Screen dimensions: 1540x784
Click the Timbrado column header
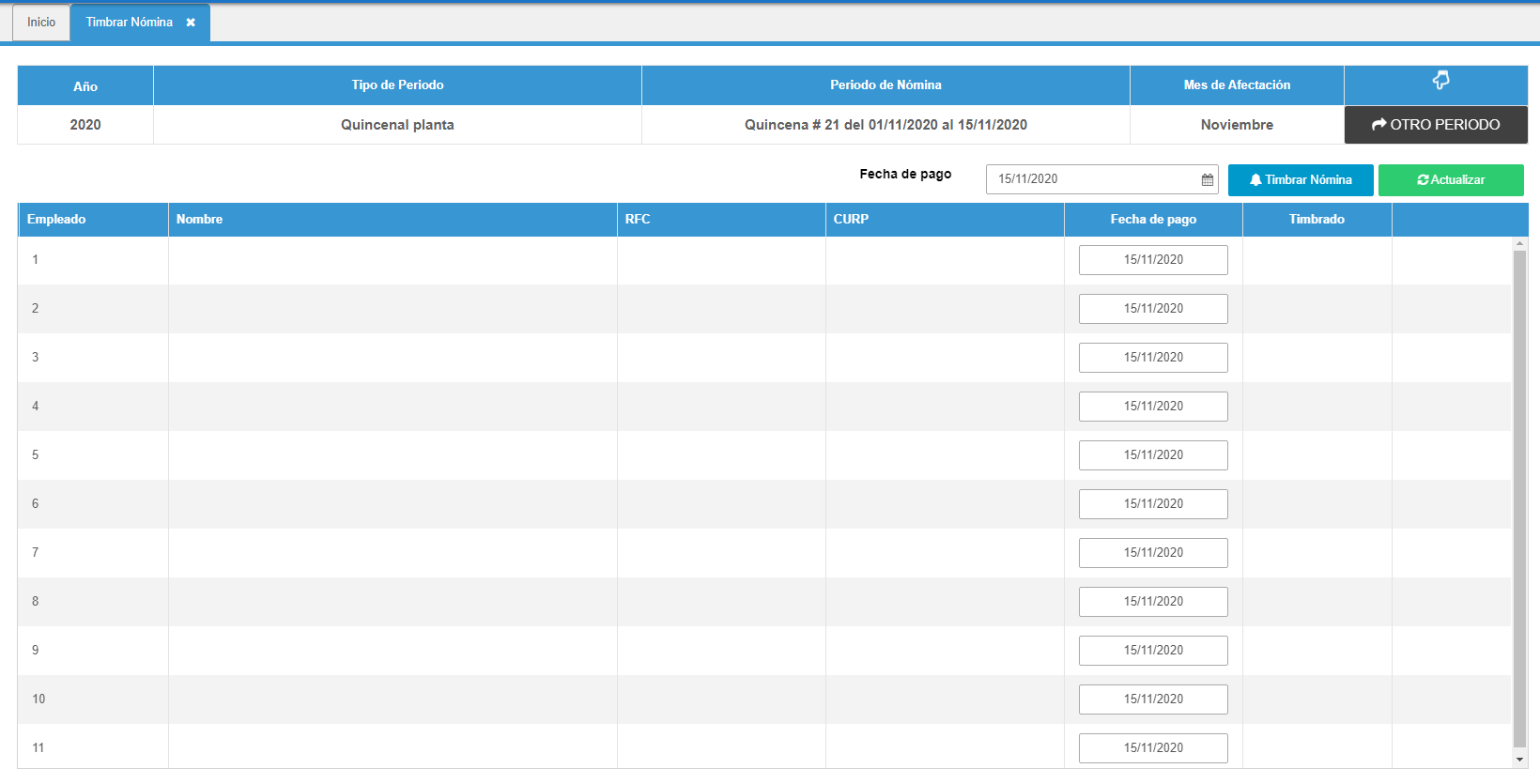click(1316, 220)
